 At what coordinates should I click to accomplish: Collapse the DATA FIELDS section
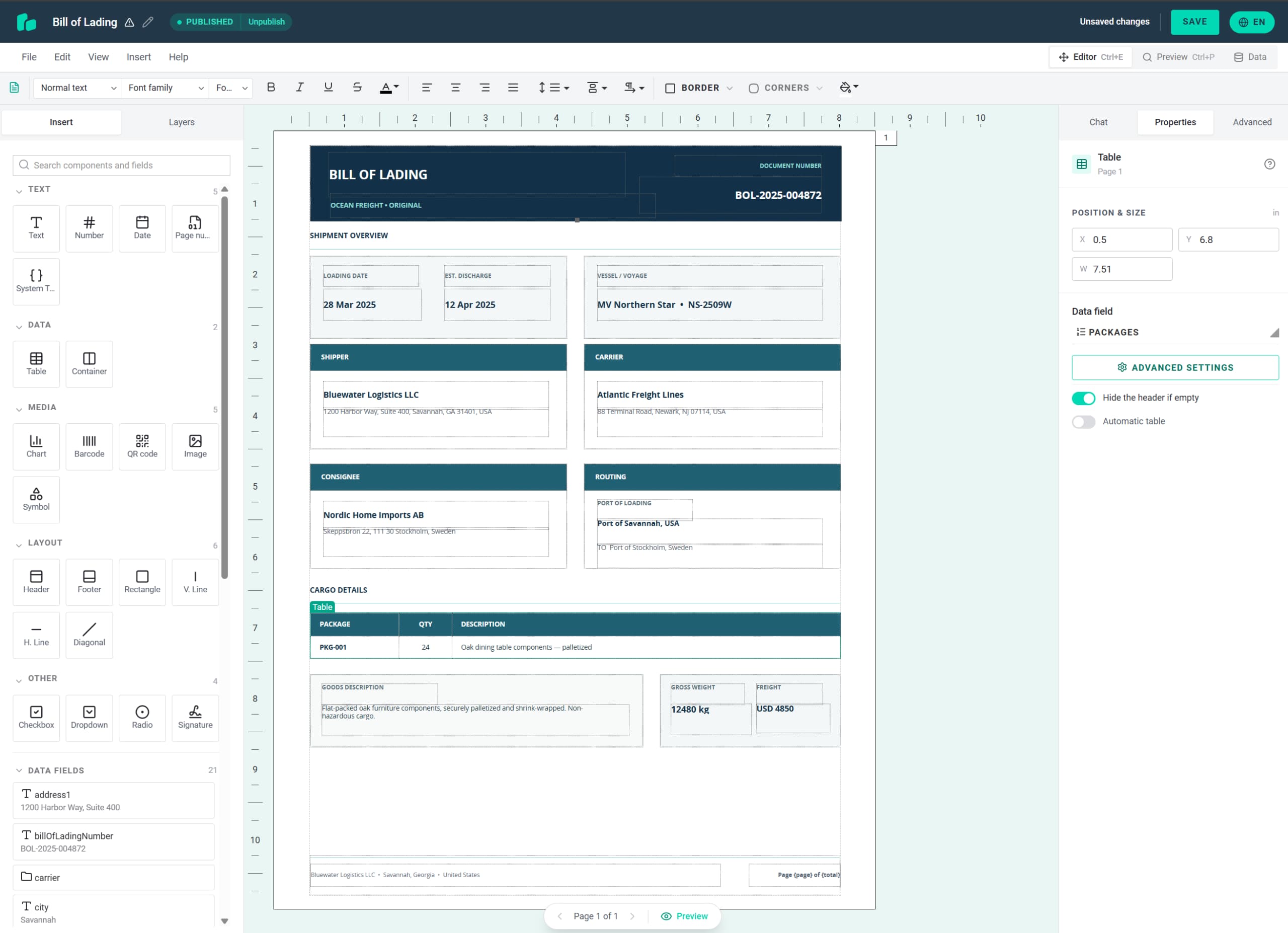pos(19,770)
